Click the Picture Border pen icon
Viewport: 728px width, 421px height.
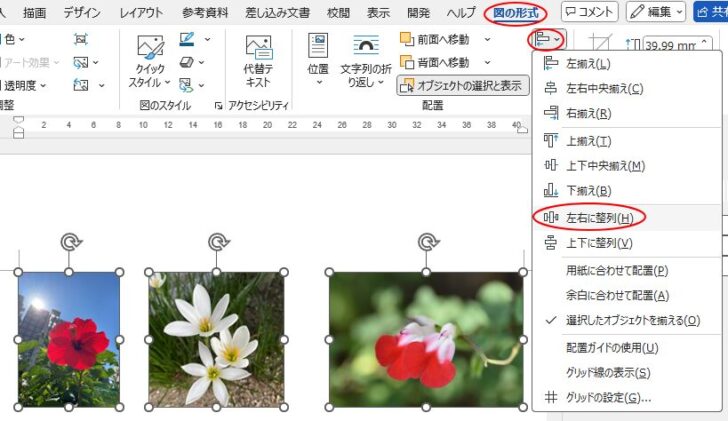coord(187,39)
